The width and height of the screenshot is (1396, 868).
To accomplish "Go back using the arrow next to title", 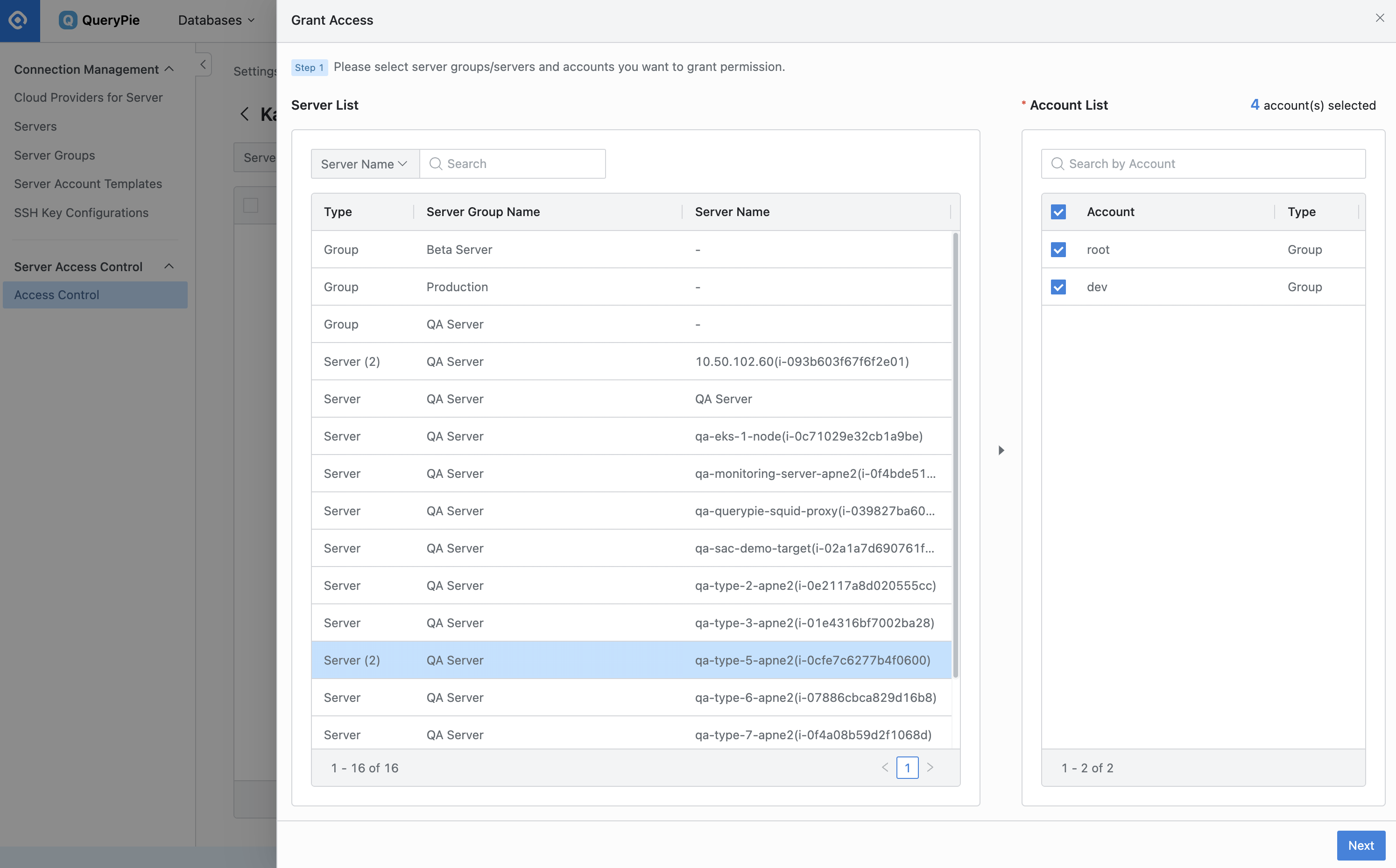I will (245, 114).
